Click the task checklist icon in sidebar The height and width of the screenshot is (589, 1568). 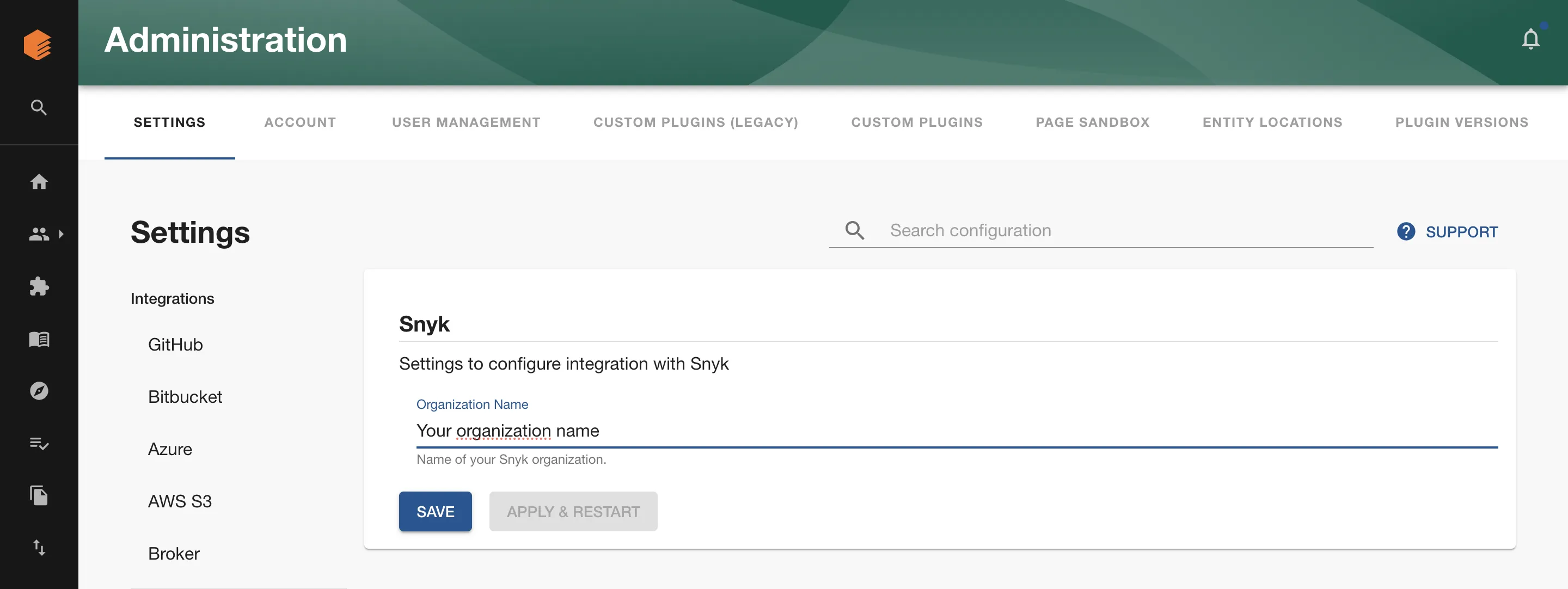pos(39,444)
